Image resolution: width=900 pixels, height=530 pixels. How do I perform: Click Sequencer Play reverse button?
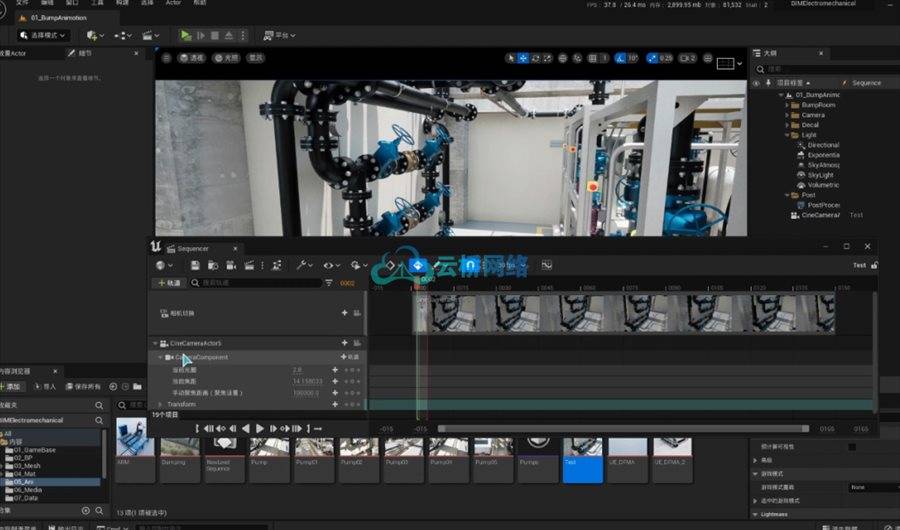246,428
